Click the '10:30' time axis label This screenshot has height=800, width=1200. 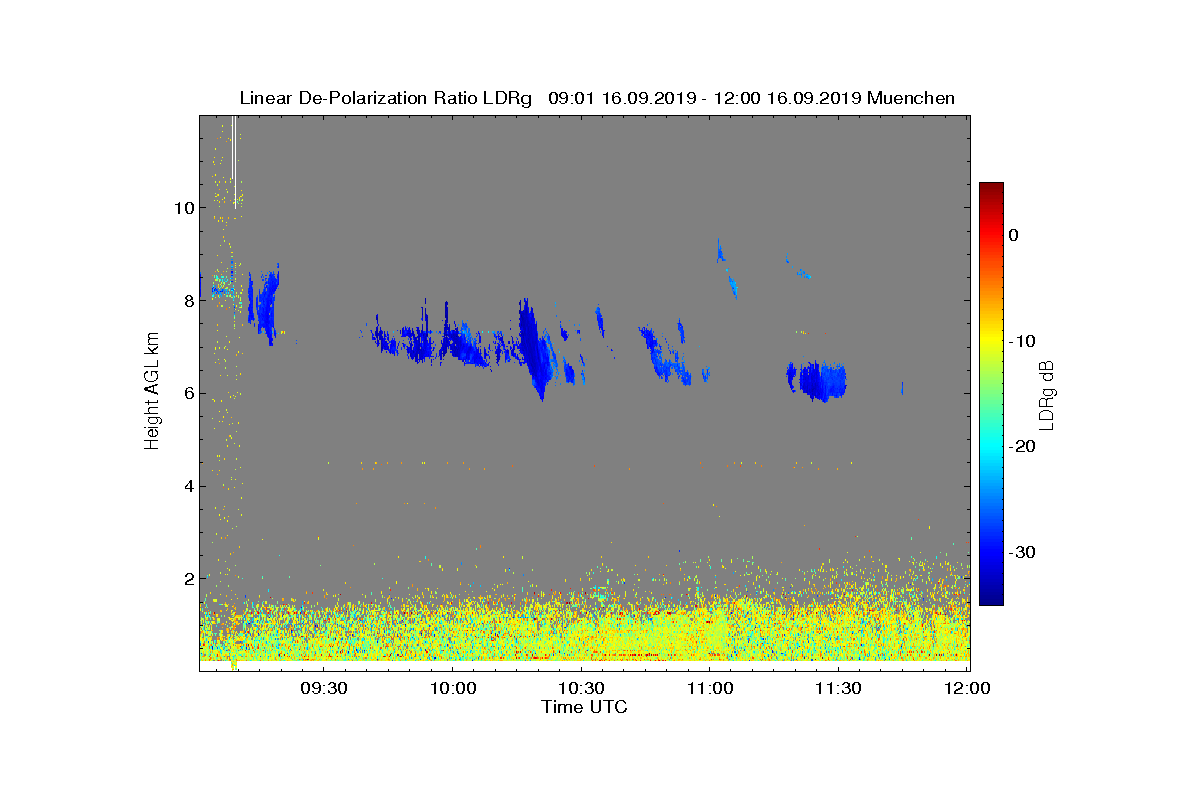tap(581, 688)
